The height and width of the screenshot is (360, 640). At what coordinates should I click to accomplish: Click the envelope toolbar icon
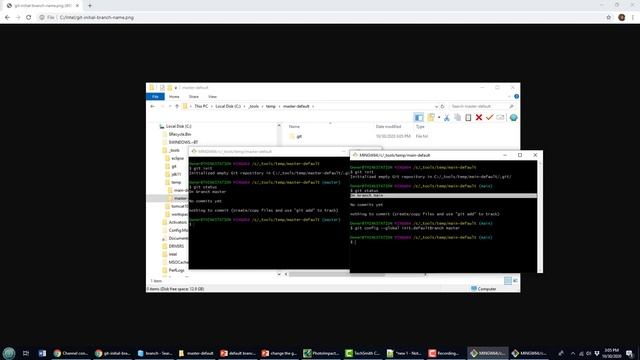pyautogui.click(x=500, y=118)
